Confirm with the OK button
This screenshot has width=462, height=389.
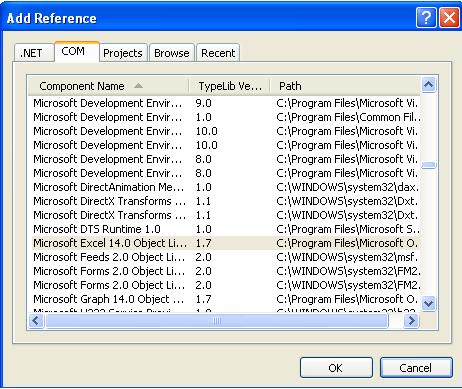point(336,368)
